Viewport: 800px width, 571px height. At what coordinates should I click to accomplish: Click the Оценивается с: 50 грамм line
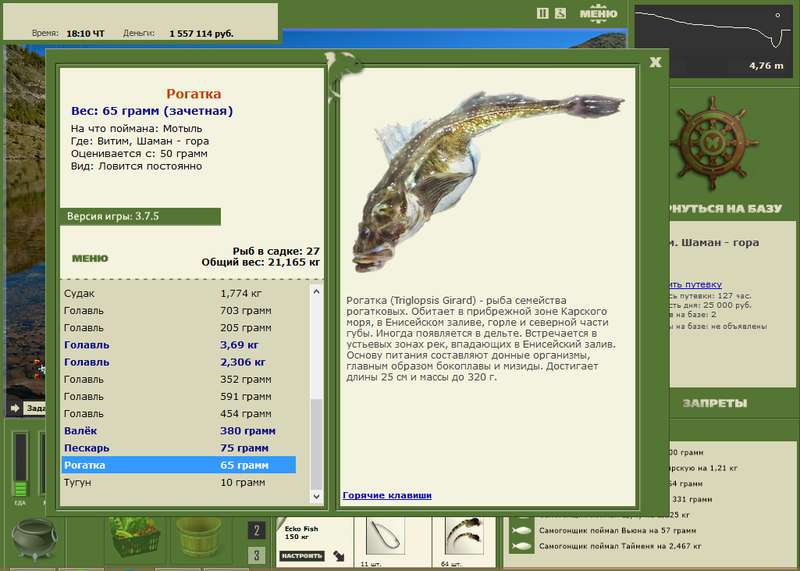click(139, 154)
